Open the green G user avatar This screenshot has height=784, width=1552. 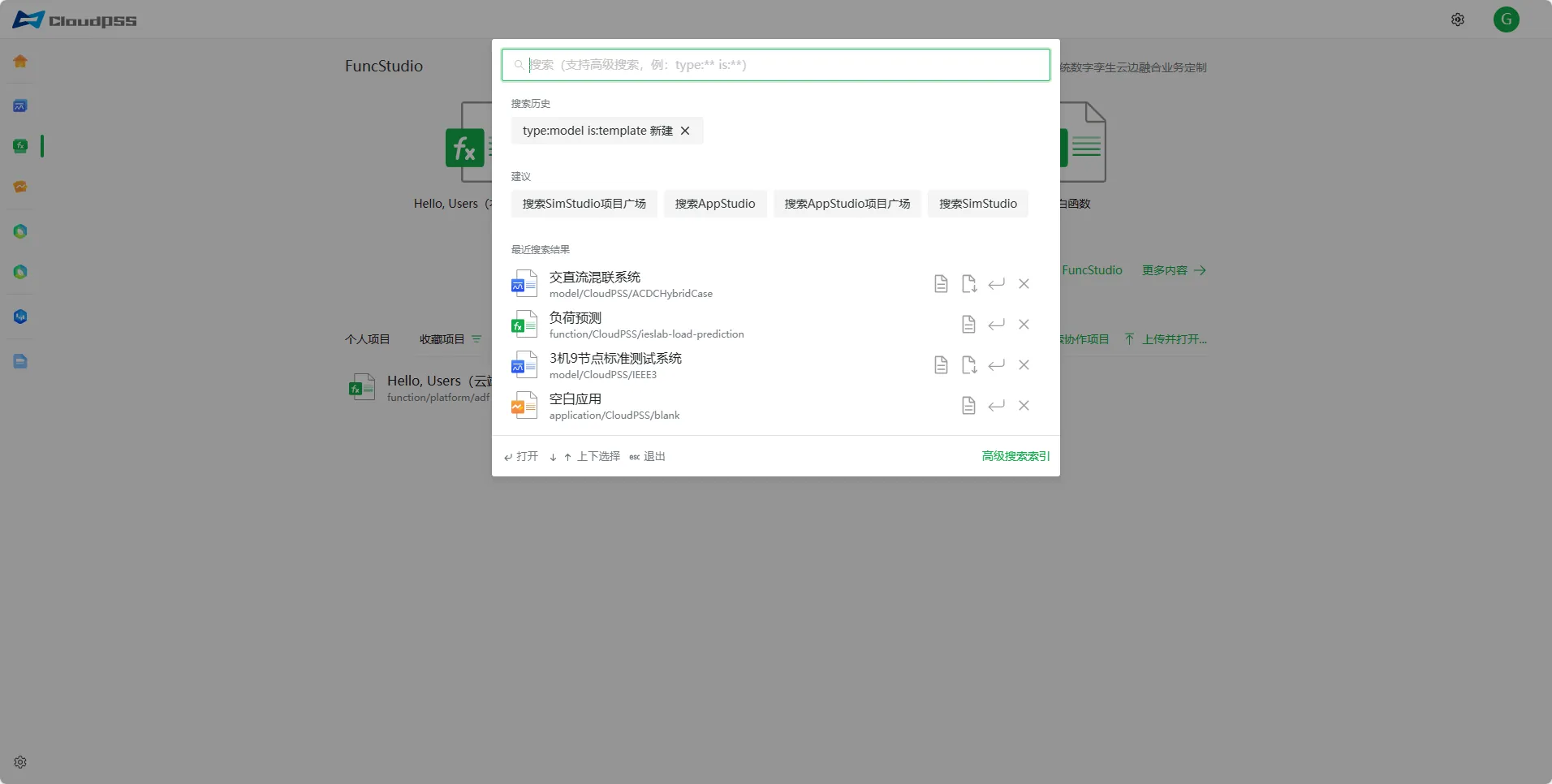[1507, 19]
